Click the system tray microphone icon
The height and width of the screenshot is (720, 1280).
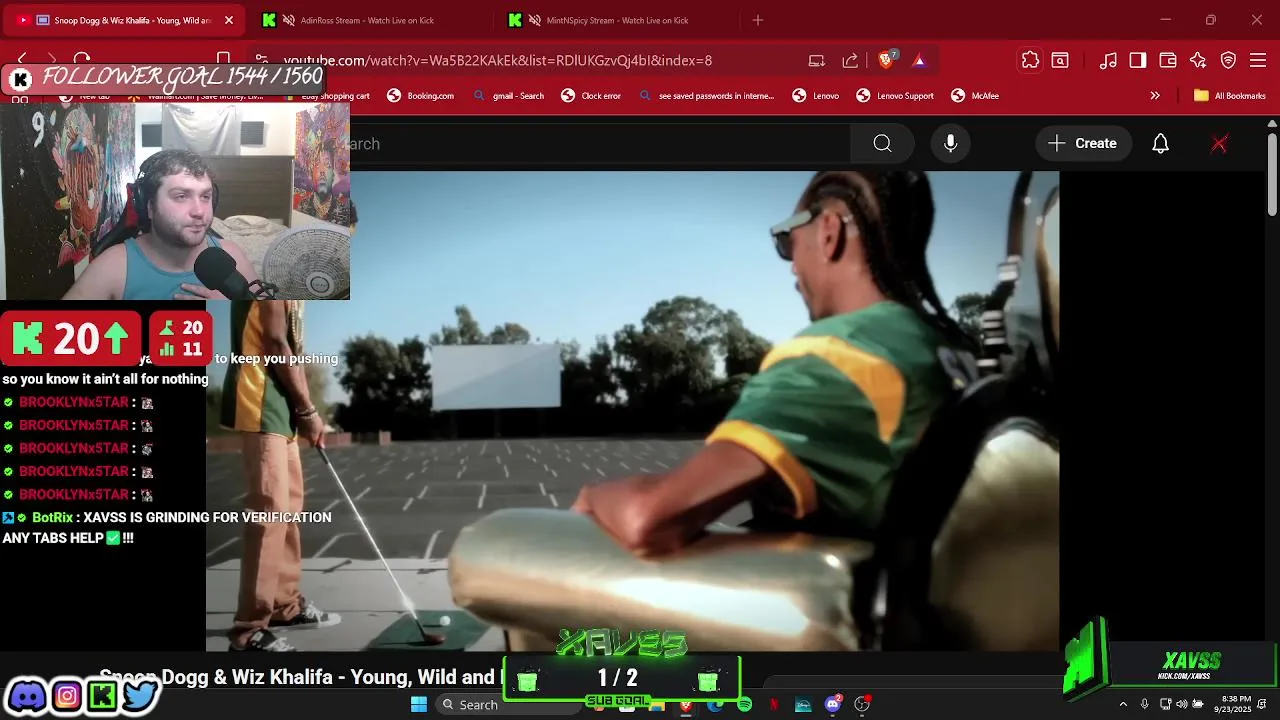point(1145,705)
